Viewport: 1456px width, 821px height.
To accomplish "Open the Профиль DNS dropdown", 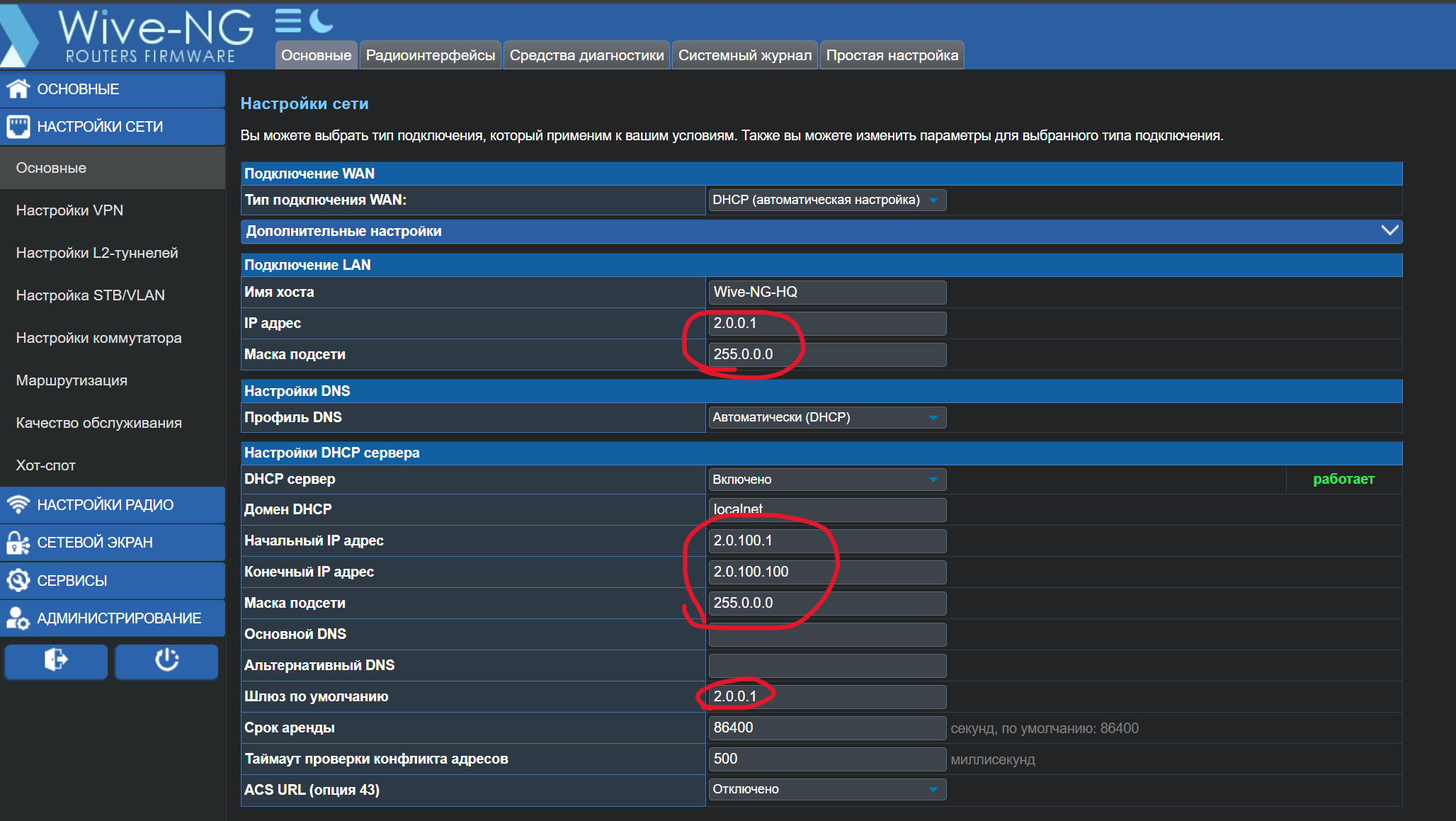I will [x=826, y=417].
